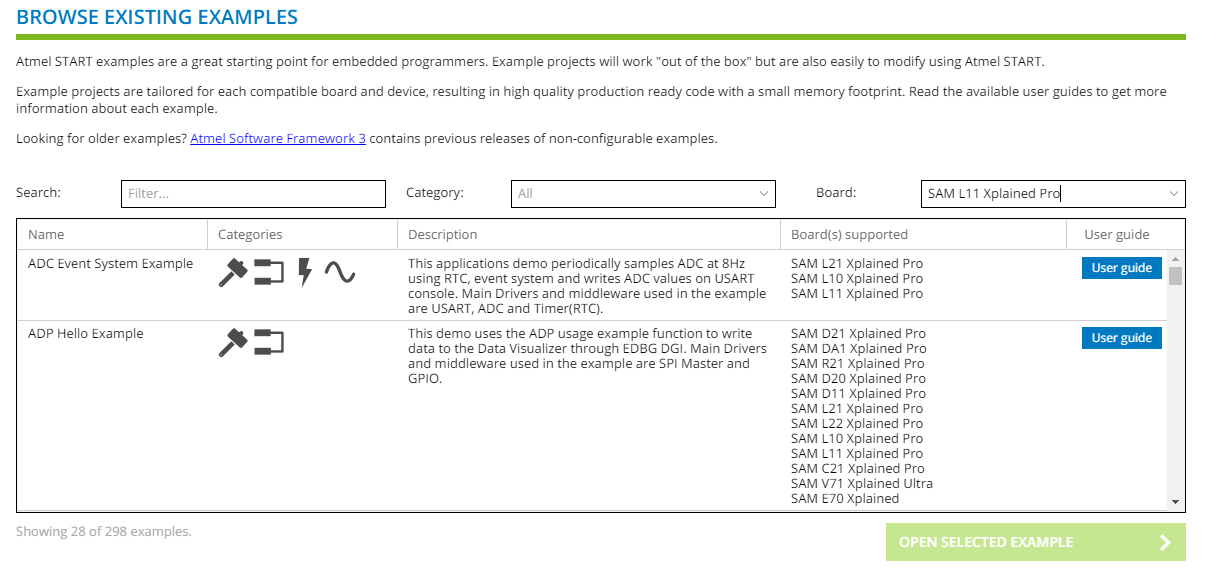The image size is (1213, 587).
Task: Click the Open Selected Example button
Action: (x=1036, y=542)
